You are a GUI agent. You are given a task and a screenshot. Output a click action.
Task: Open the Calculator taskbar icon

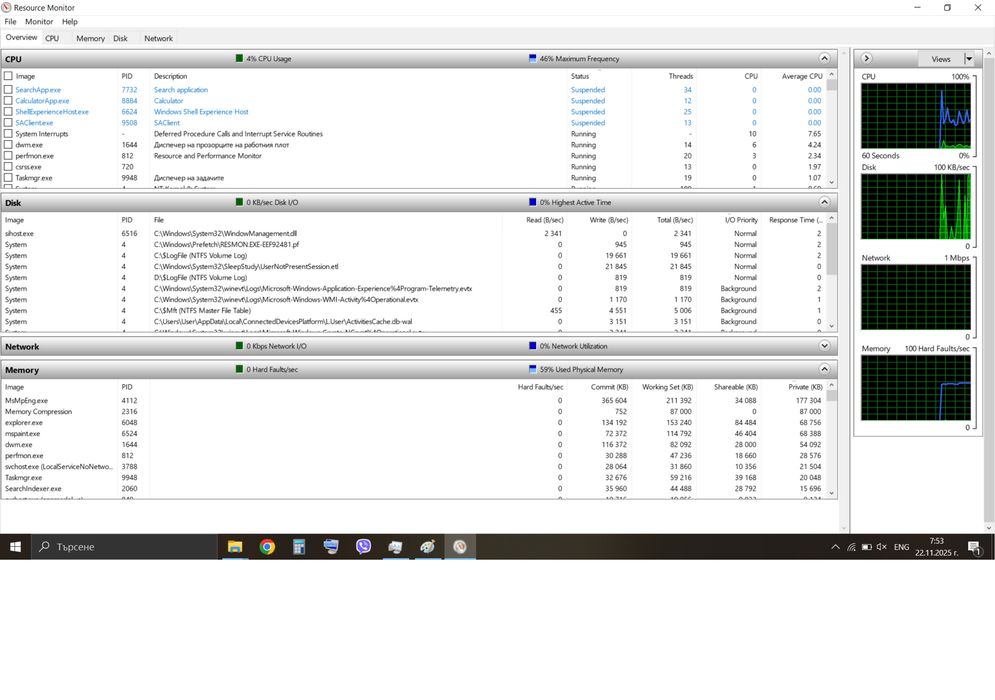tap(299, 546)
